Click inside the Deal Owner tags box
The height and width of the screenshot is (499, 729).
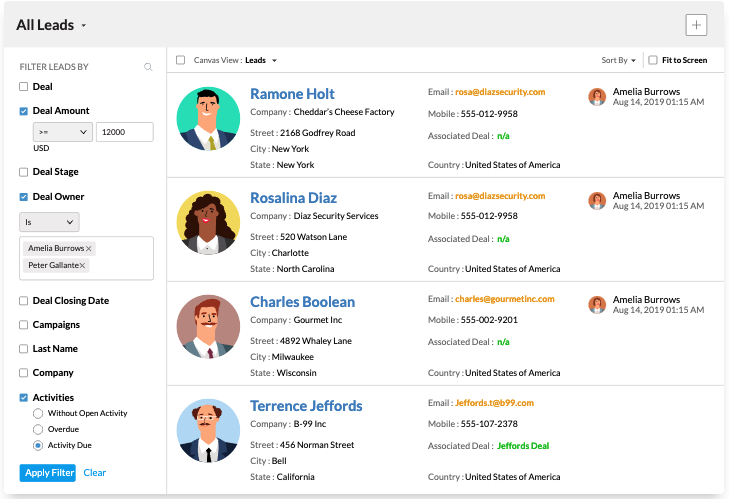pyautogui.click(x=86, y=258)
